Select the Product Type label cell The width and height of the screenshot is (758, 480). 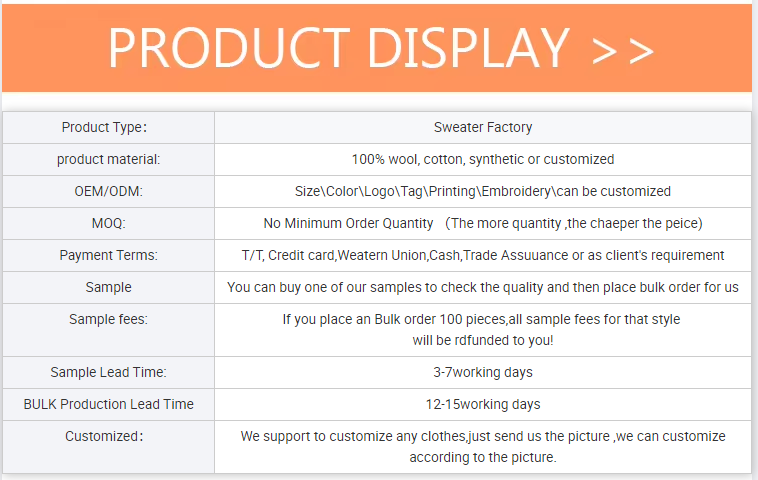[x=109, y=128]
